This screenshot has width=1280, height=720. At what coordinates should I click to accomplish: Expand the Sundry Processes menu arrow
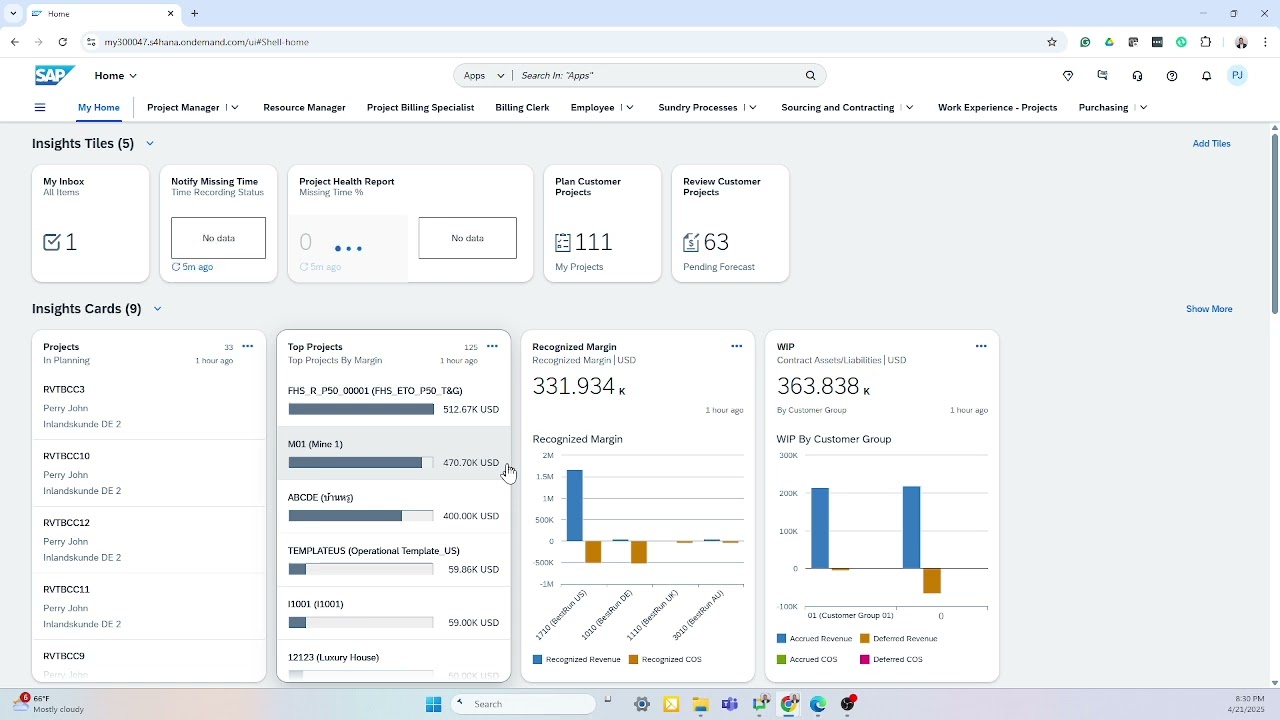tap(753, 107)
